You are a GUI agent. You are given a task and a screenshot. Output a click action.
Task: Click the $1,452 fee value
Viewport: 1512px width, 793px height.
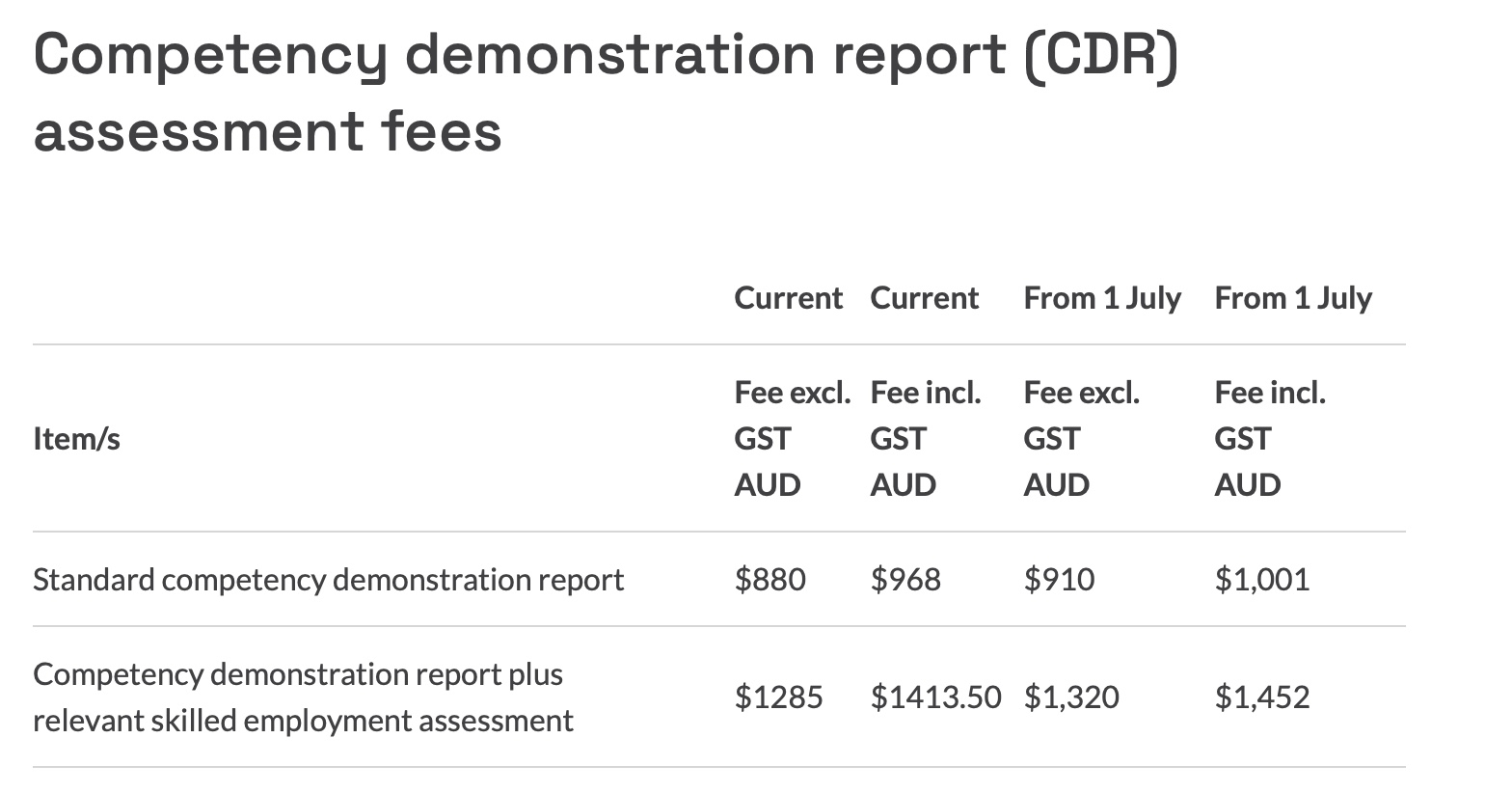[1261, 697]
